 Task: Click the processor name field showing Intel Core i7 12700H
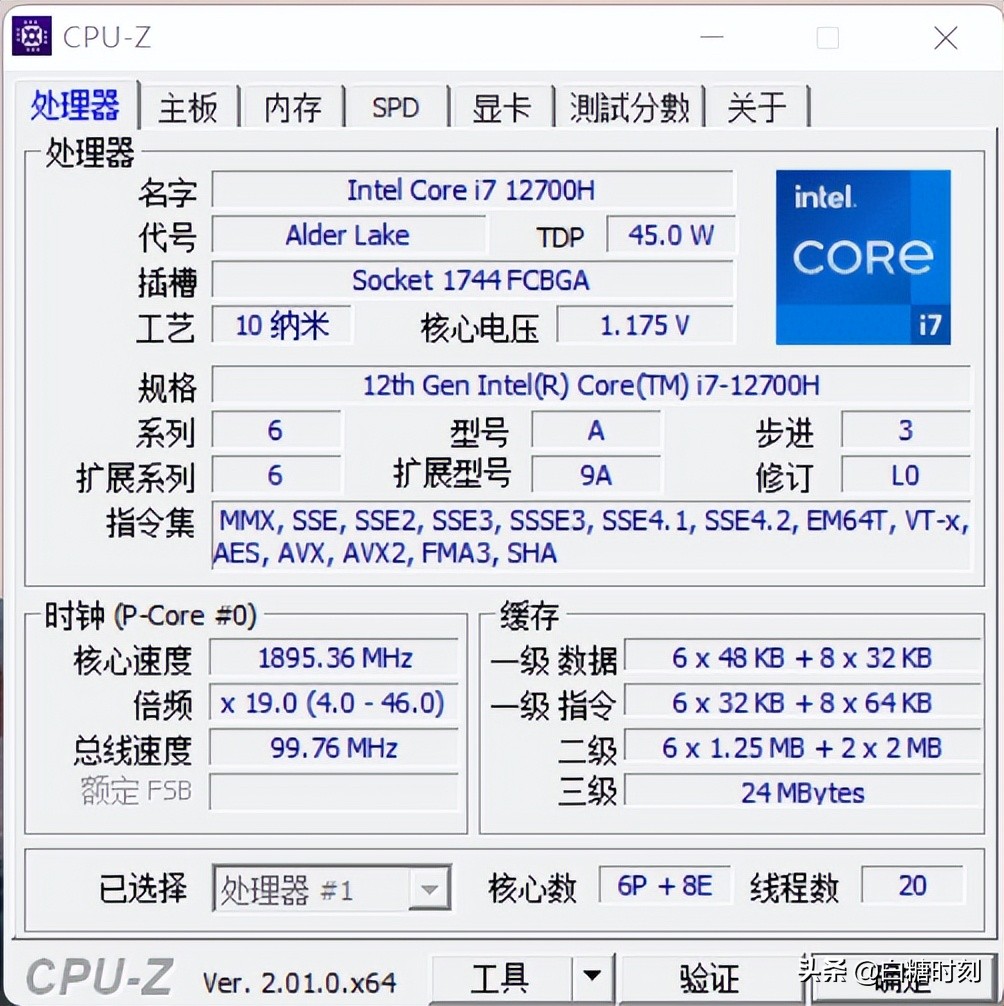(472, 190)
